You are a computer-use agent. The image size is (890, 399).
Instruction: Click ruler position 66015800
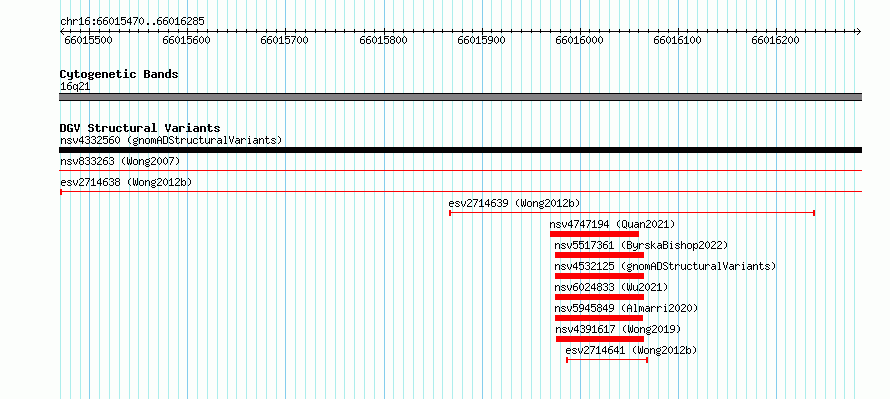(x=383, y=40)
